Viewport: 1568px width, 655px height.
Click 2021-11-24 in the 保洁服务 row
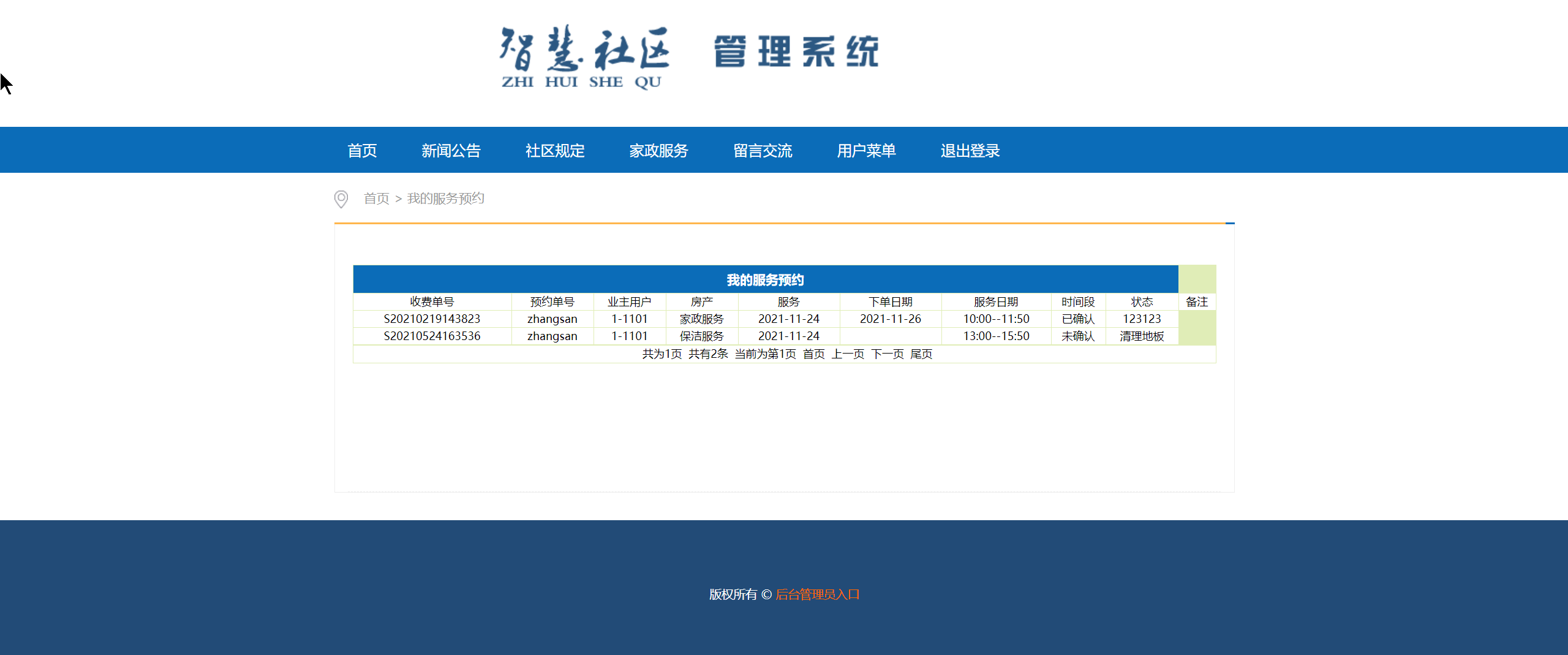click(x=789, y=336)
